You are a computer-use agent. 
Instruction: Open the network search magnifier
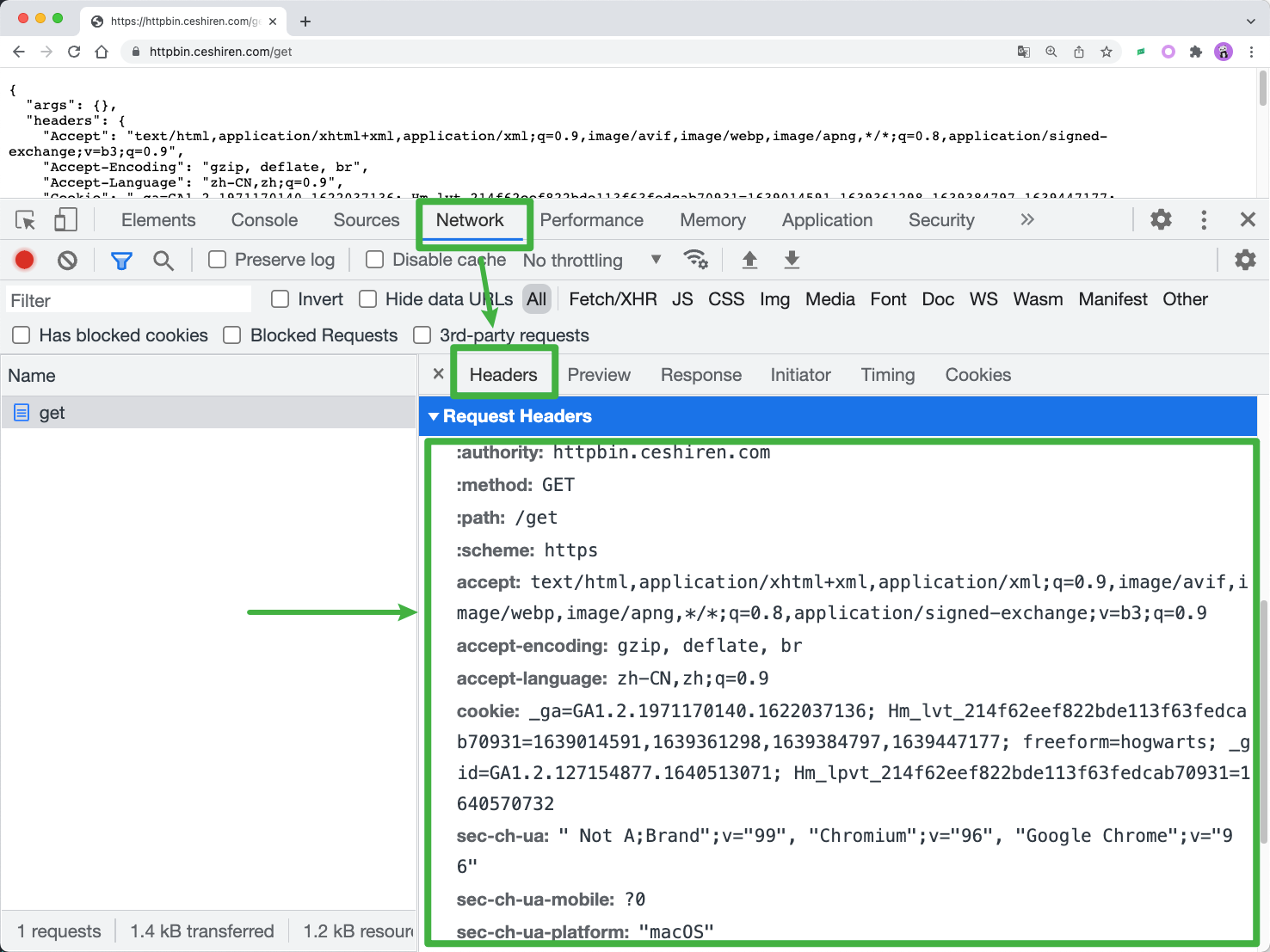pos(163,260)
